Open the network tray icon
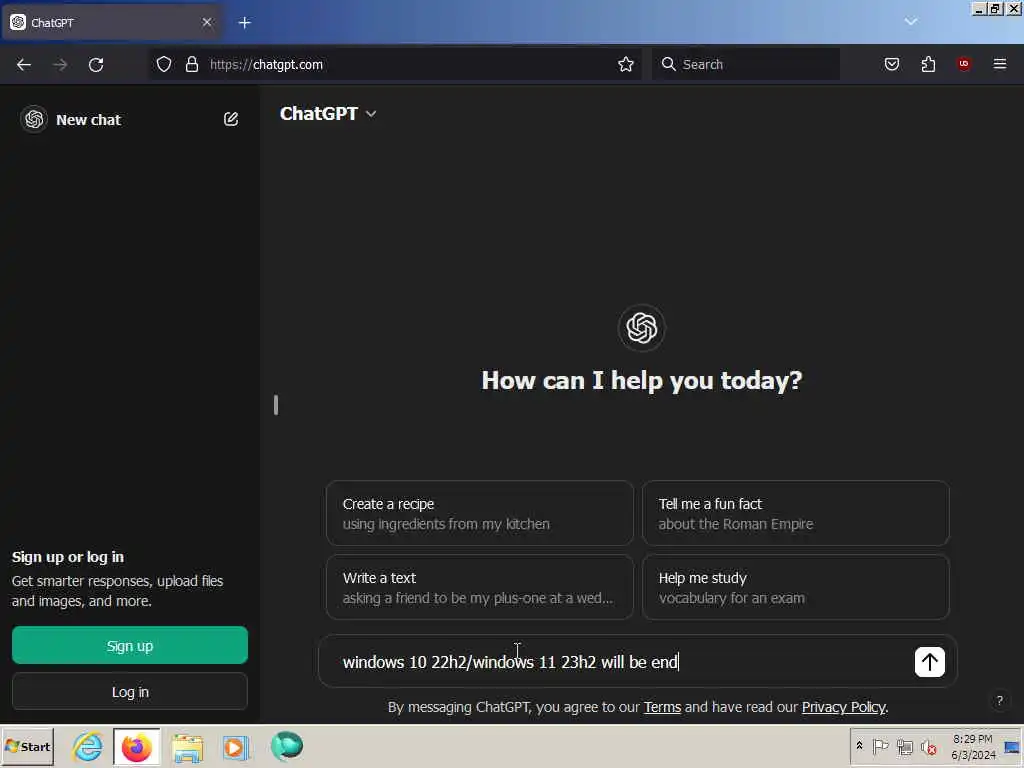Viewport: 1024px width, 768px height. (904, 746)
